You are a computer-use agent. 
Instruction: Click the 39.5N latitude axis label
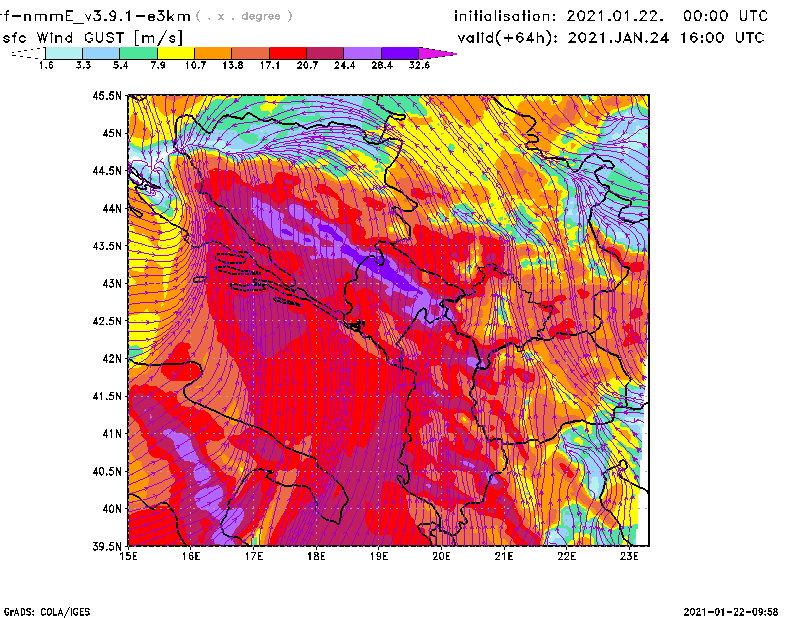(106, 546)
